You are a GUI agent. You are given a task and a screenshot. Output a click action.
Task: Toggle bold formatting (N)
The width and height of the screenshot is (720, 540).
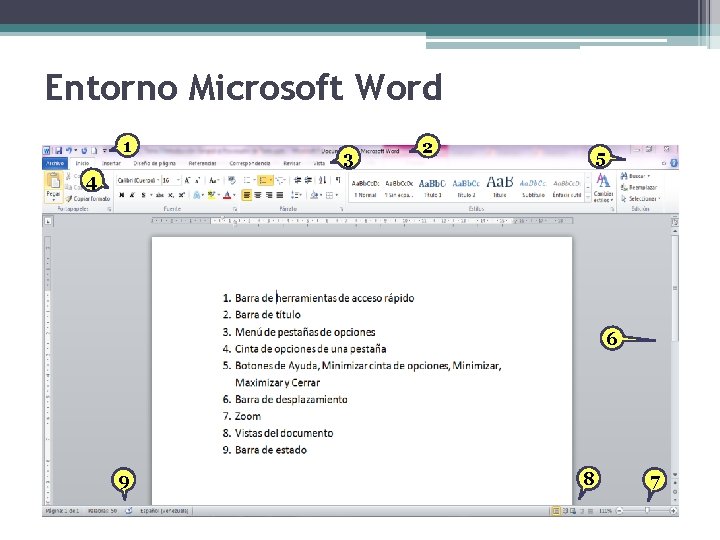pyautogui.click(x=122, y=195)
